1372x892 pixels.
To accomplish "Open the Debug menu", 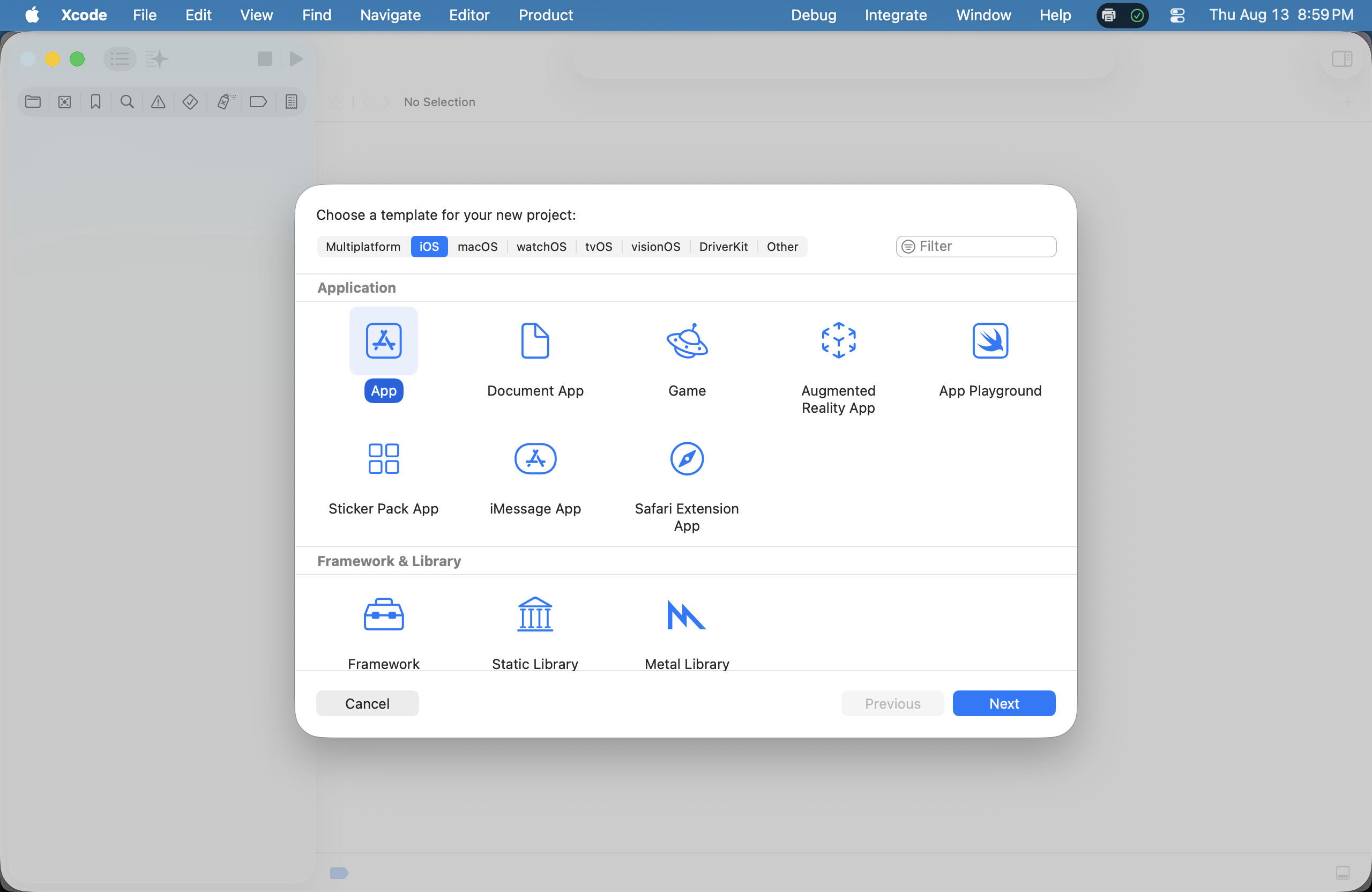I will (814, 15).
